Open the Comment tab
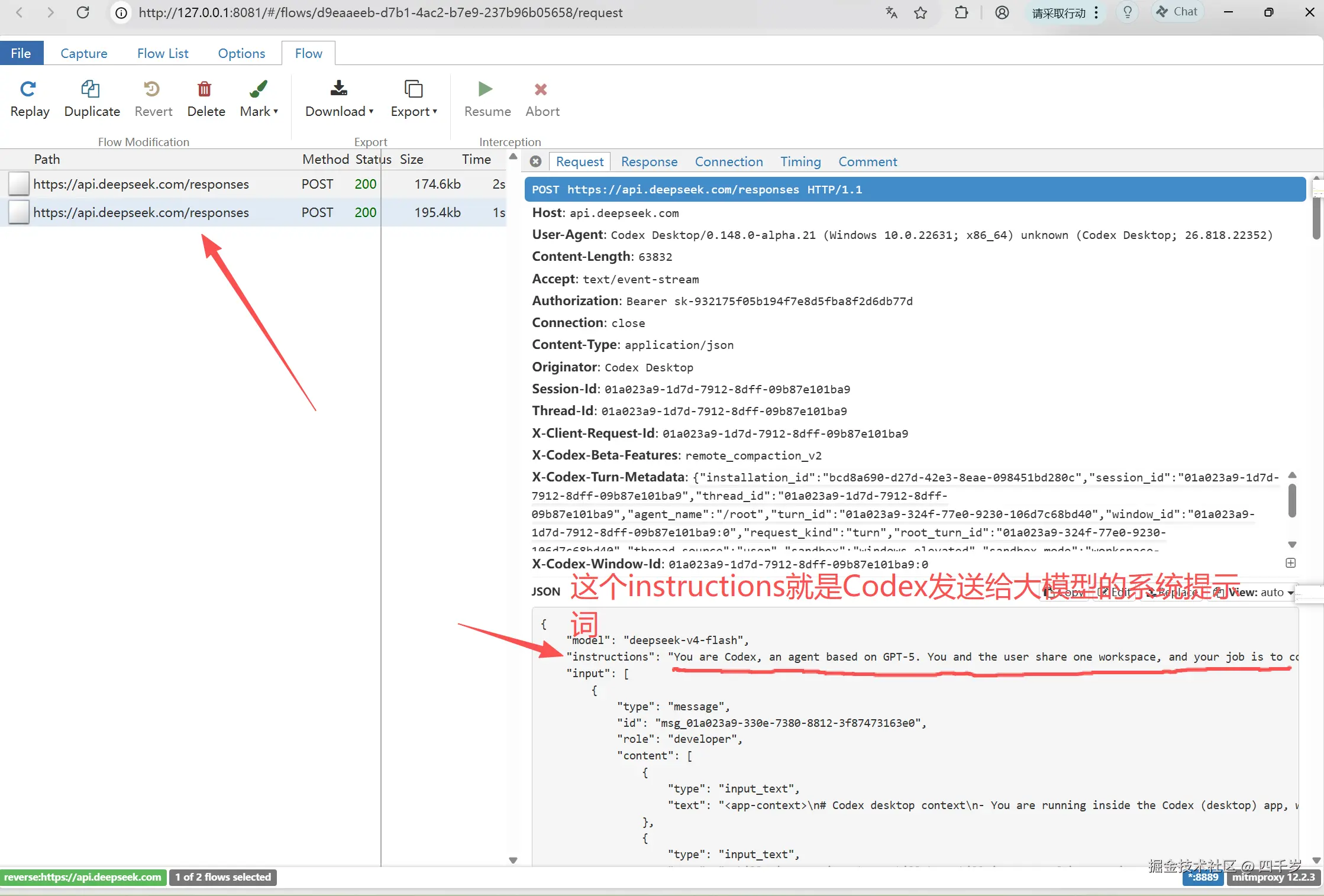 [x=867, y=161]
